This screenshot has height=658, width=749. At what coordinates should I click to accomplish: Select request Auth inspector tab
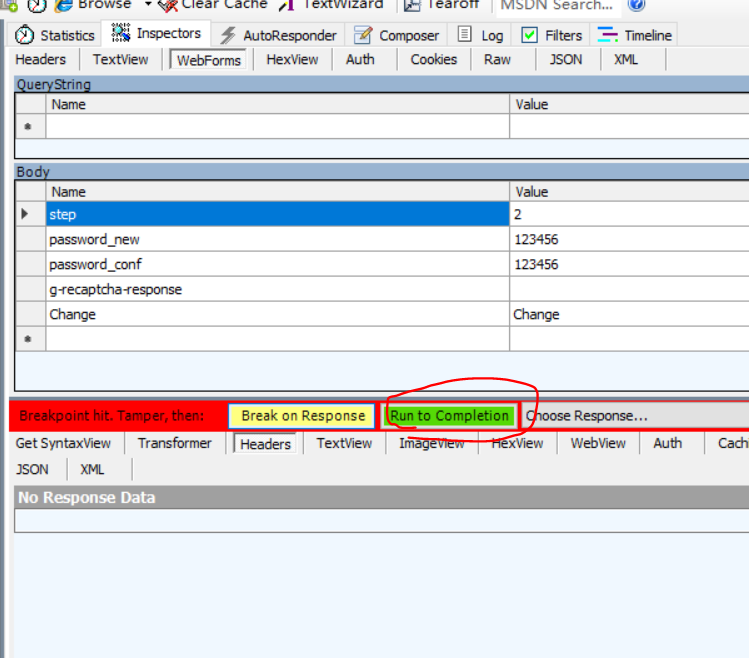point(360,60)
